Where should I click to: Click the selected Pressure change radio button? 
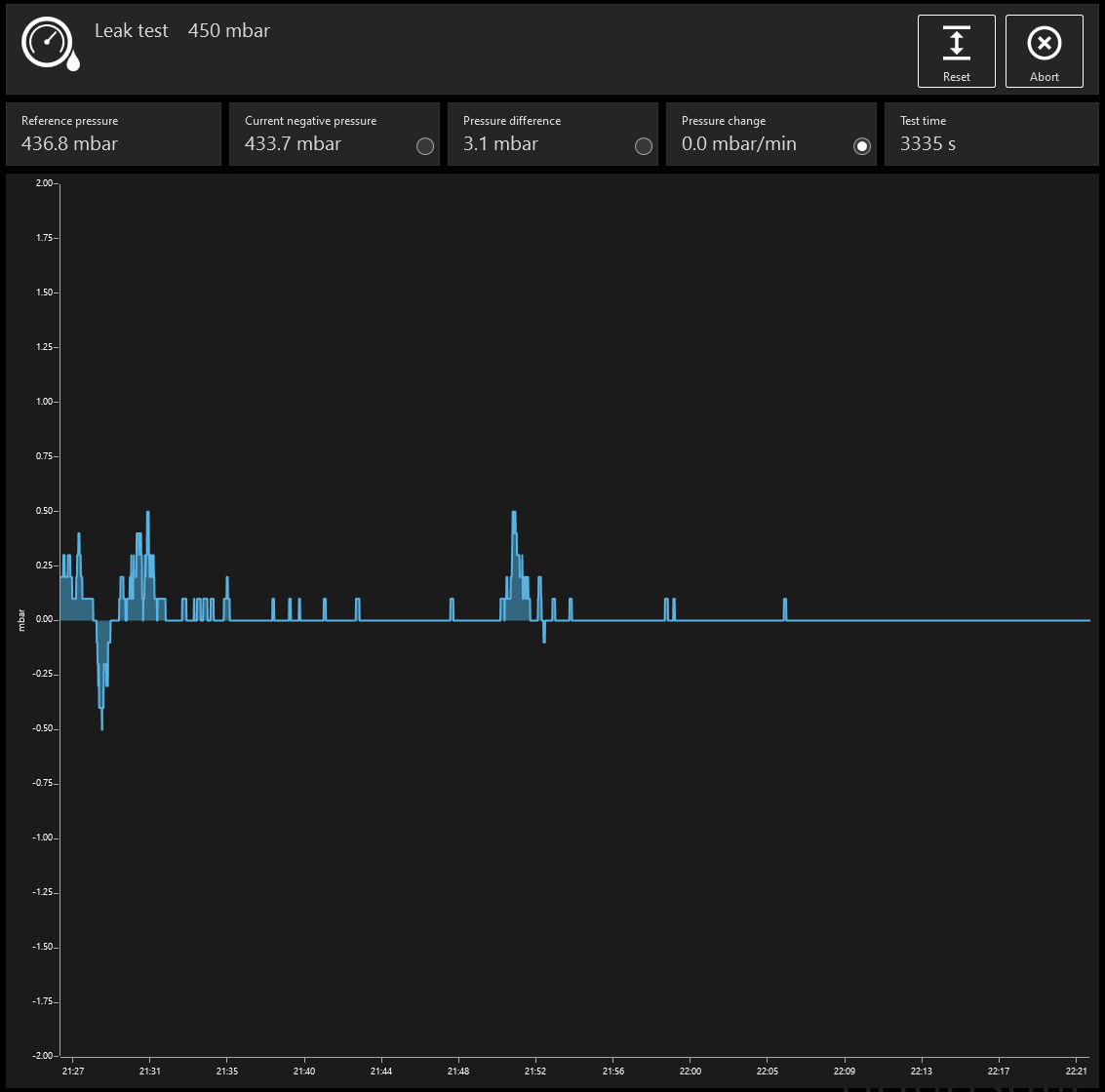(862, 146)
